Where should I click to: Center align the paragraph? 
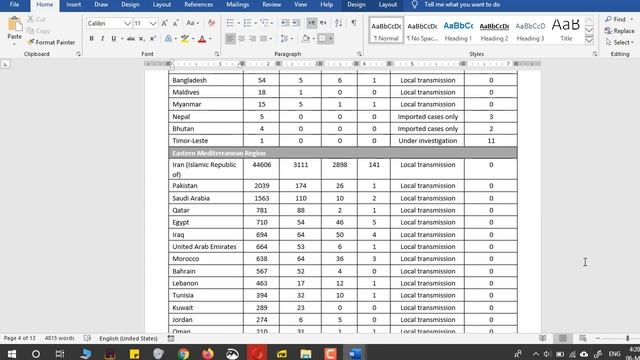241,39
